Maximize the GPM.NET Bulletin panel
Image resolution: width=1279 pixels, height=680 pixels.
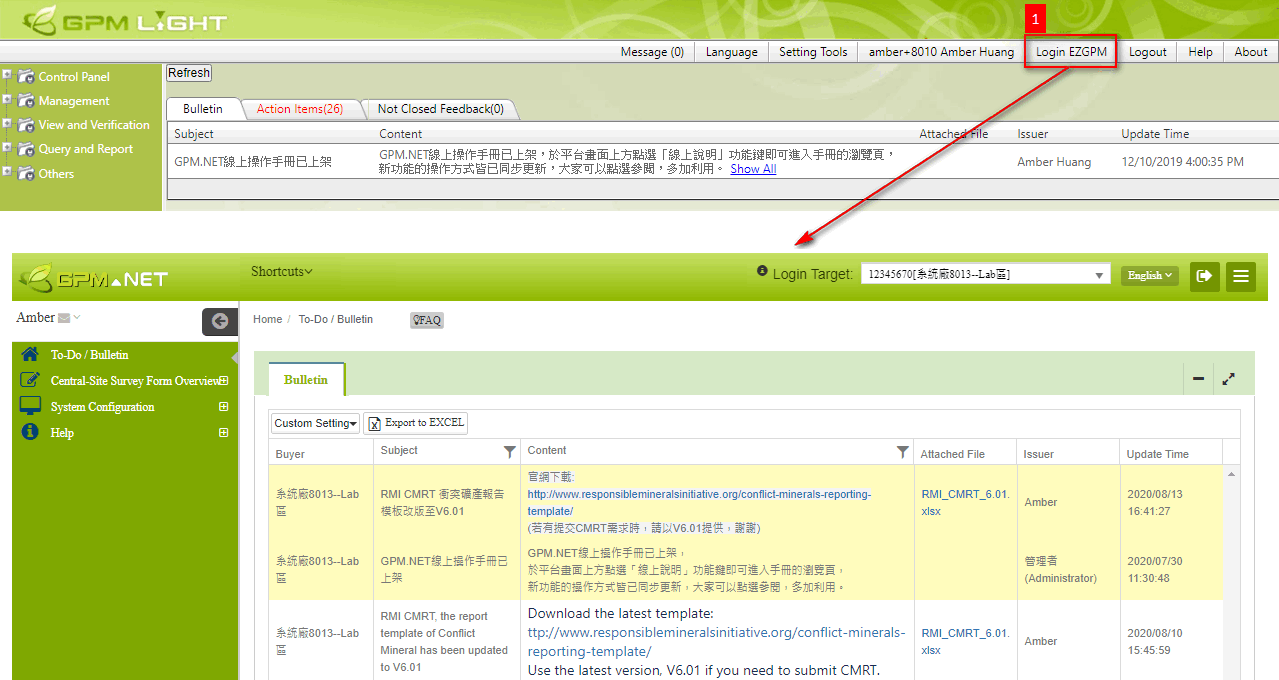click(x=1228, y=379)
